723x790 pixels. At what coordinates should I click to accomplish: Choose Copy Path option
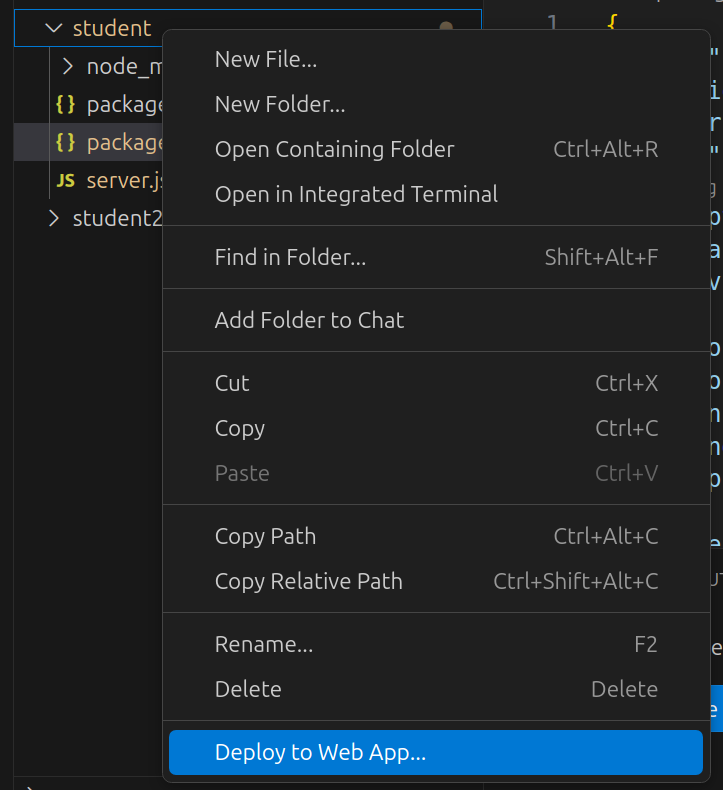(265, 536)
